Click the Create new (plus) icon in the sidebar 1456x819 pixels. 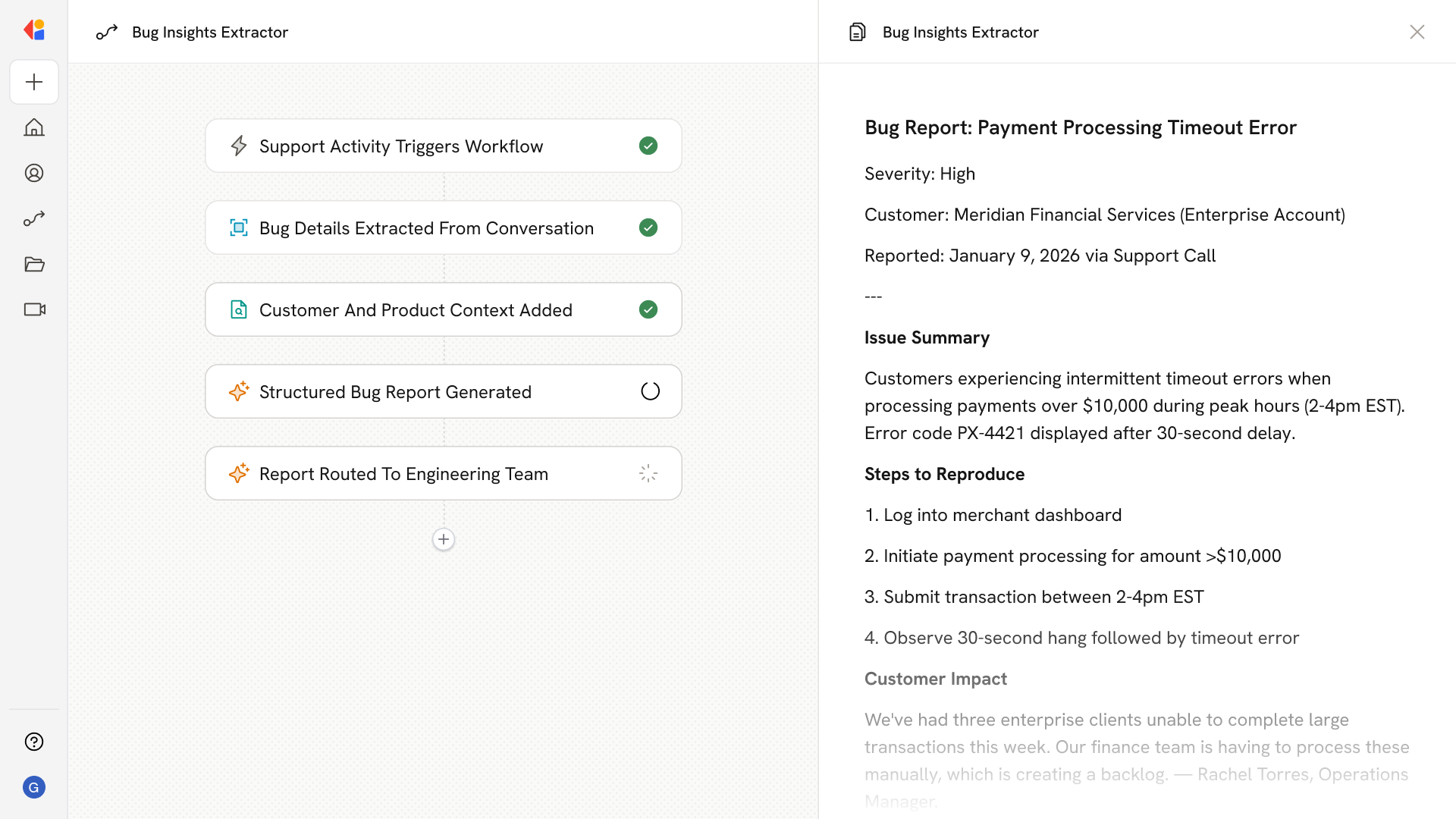pyautogui.click(x=34, y=82)
